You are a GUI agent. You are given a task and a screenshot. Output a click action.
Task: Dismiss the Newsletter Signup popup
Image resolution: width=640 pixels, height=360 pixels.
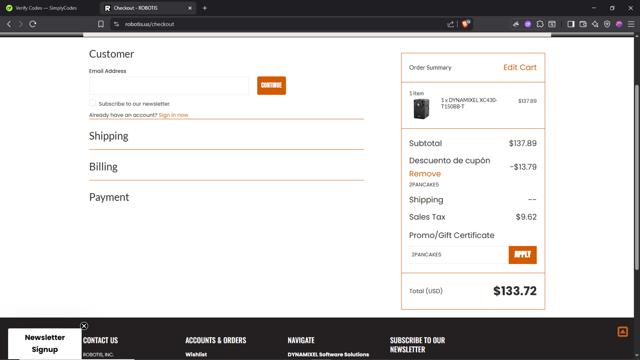[84, 326]
